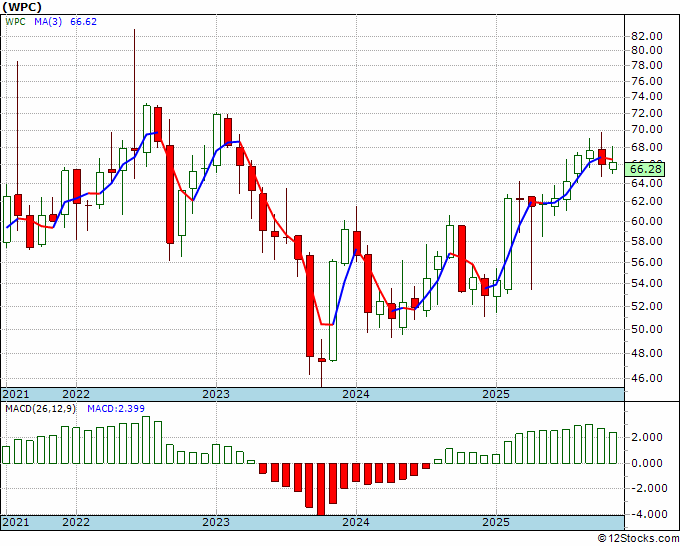Screen dimensions: 680x546
Task: Click the 2.000 MACD axis label
Action: [x=647, y=437]
